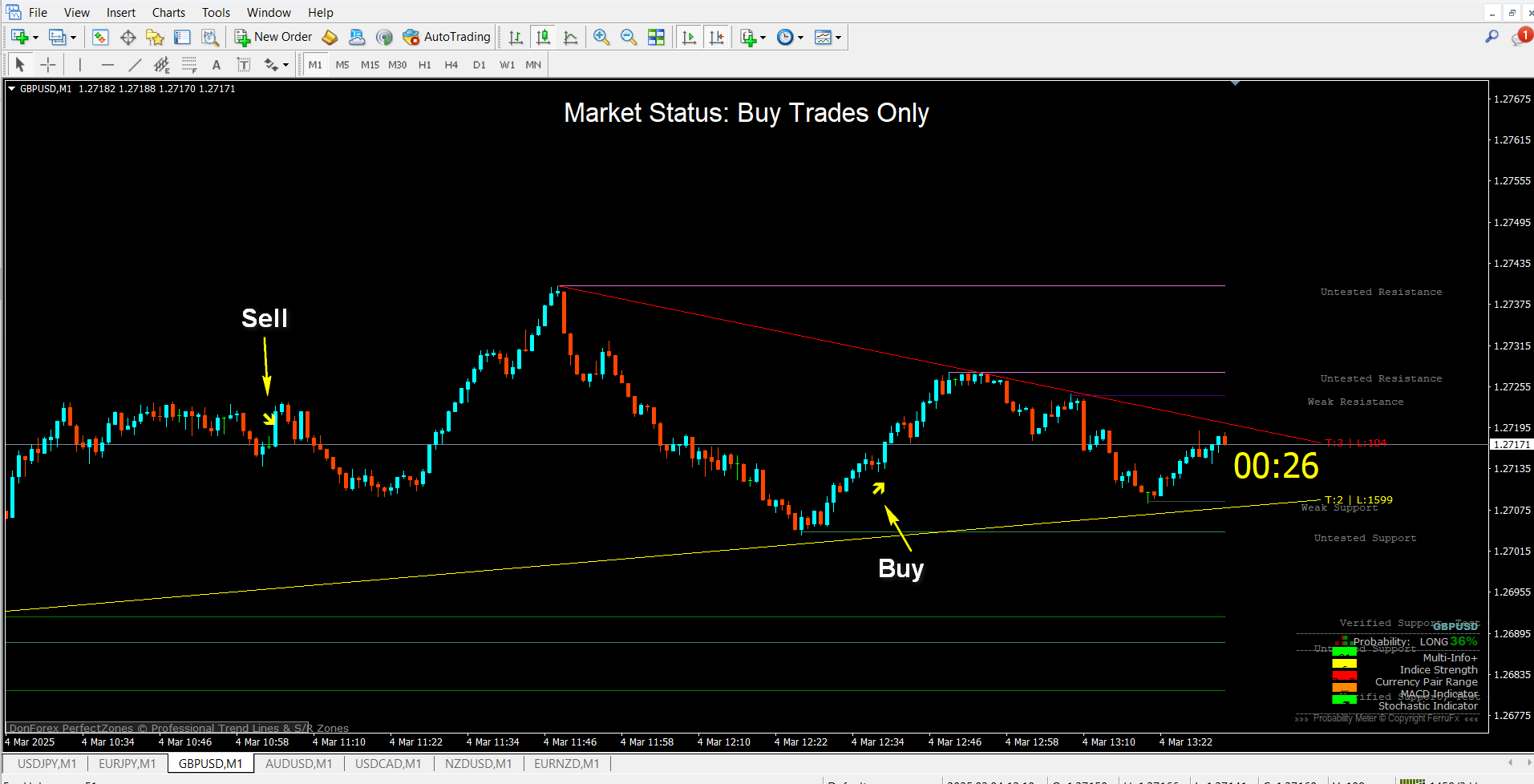Pick the Trendline drawing tool
The image size is (1534, 784).
(135, 65)
